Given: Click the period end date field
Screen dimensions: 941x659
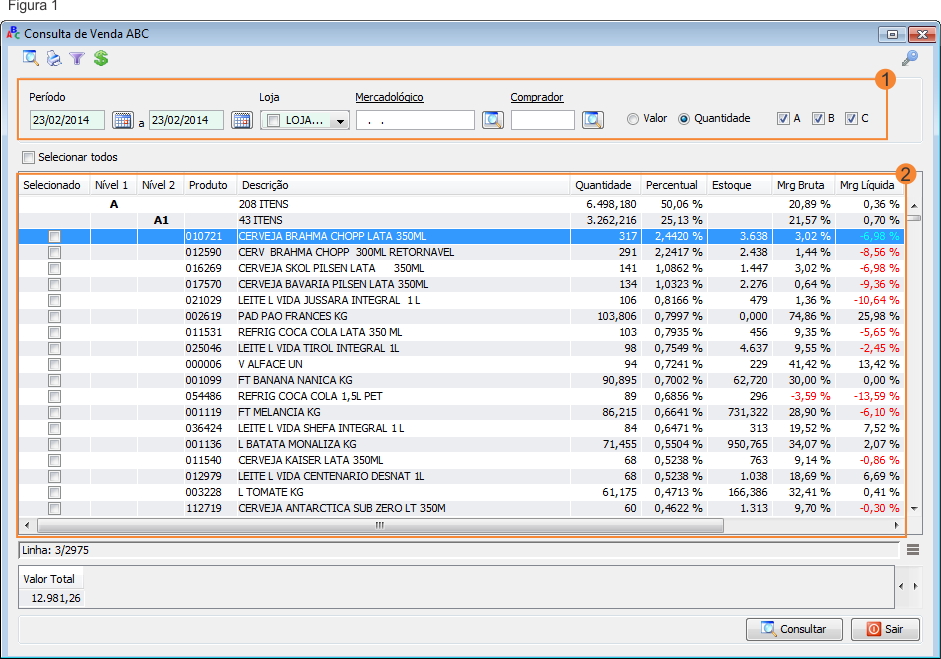Looking at the screenshot, I should tap(186, 120).
